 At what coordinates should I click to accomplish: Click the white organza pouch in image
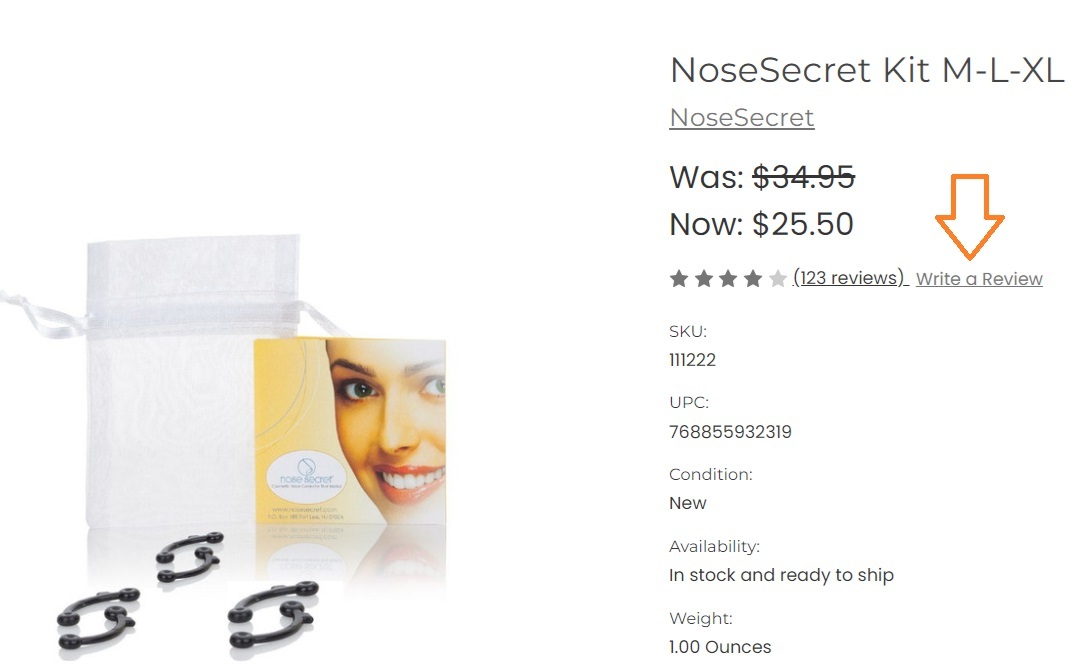pyautogui.click(x=179, y=379)
